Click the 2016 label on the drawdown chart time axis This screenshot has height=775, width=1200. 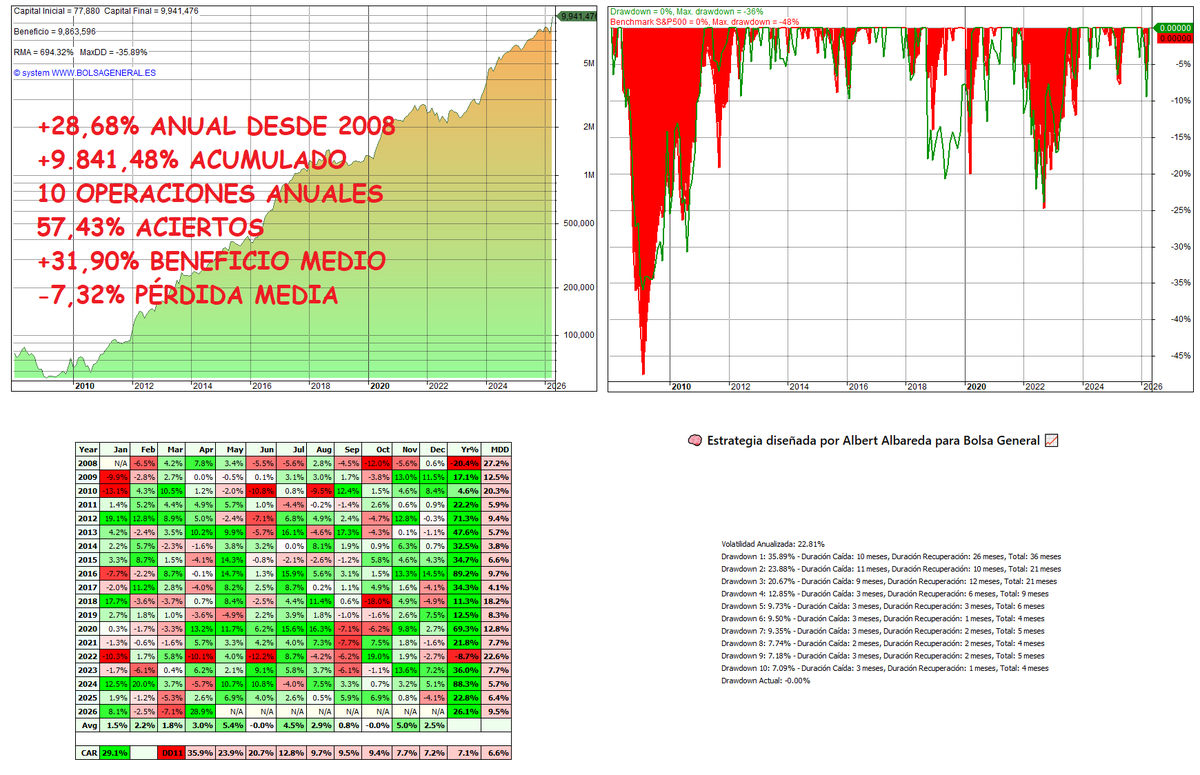(x=857, y=385)
